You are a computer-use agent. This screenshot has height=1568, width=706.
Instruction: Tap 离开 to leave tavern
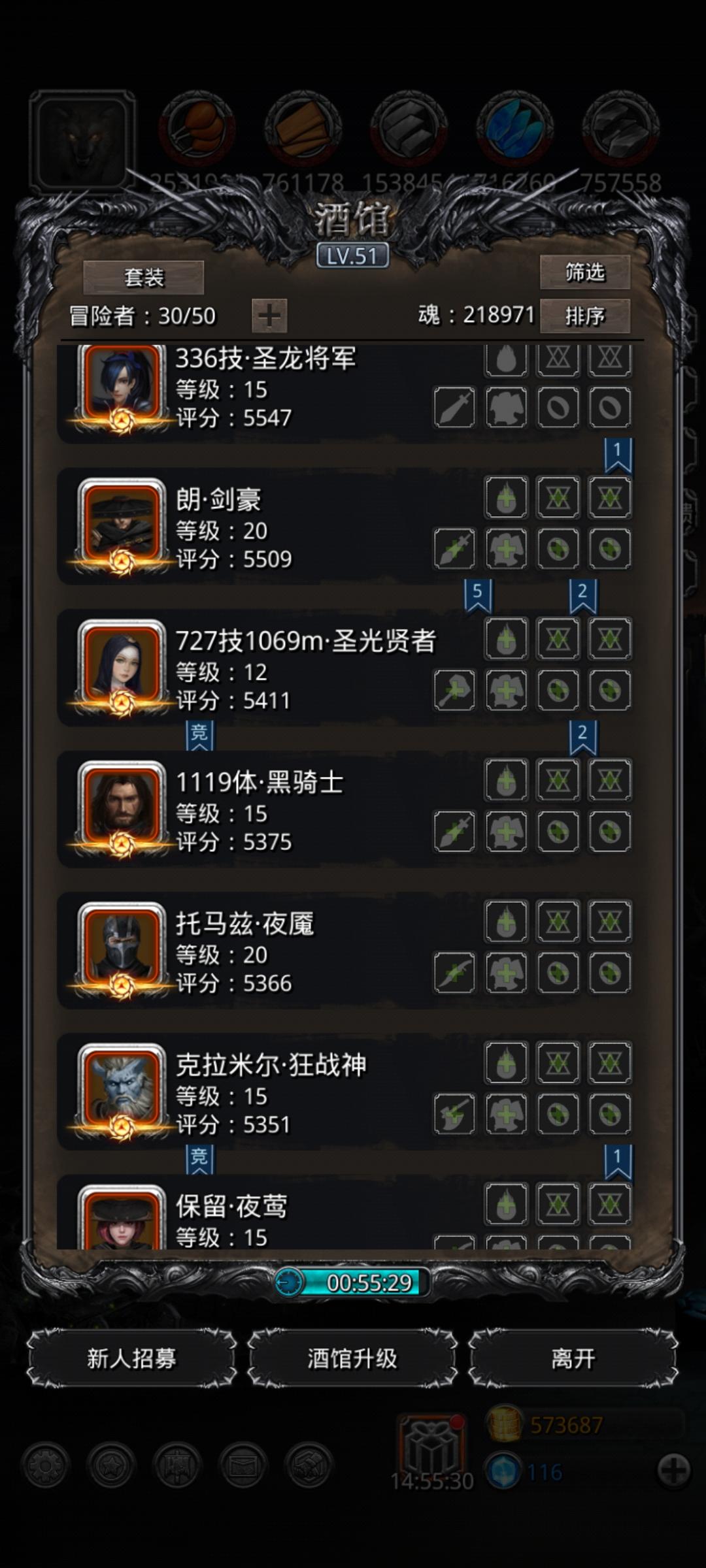(x=573, y=1359)
